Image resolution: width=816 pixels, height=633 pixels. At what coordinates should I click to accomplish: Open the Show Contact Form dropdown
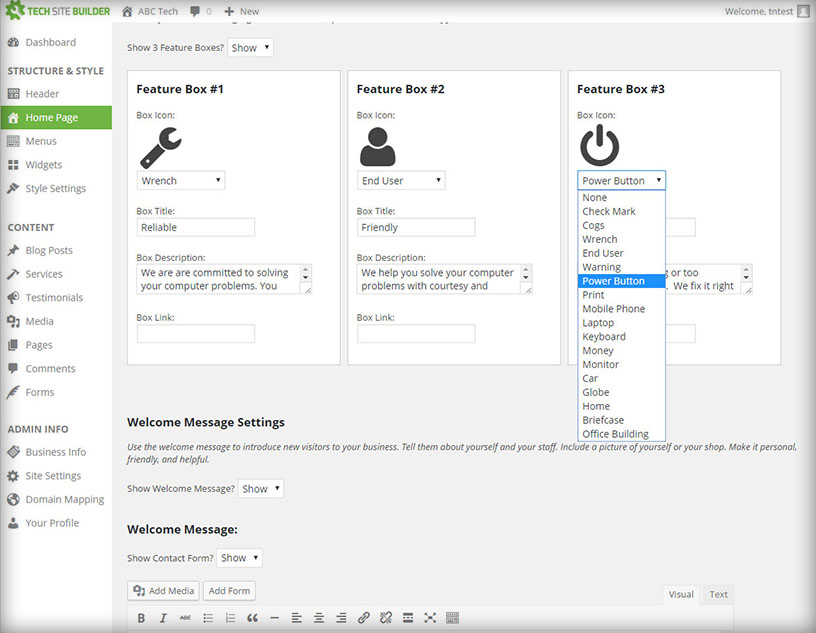click(x=239, y=557)
